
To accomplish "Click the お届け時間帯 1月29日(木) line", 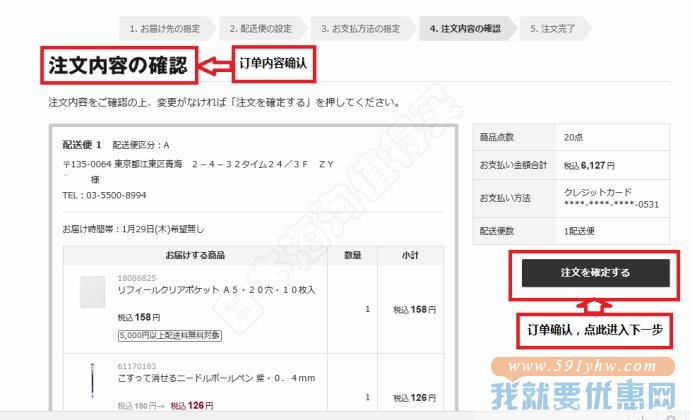I will coord(133,229).
